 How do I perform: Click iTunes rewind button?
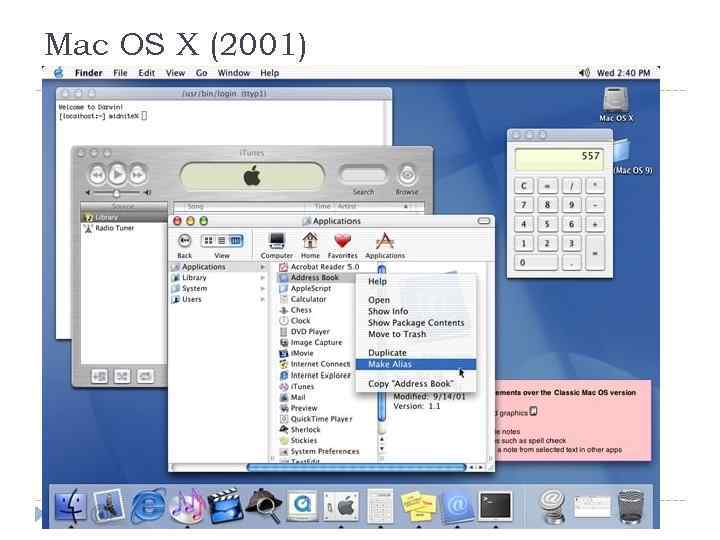pos(97,175)
